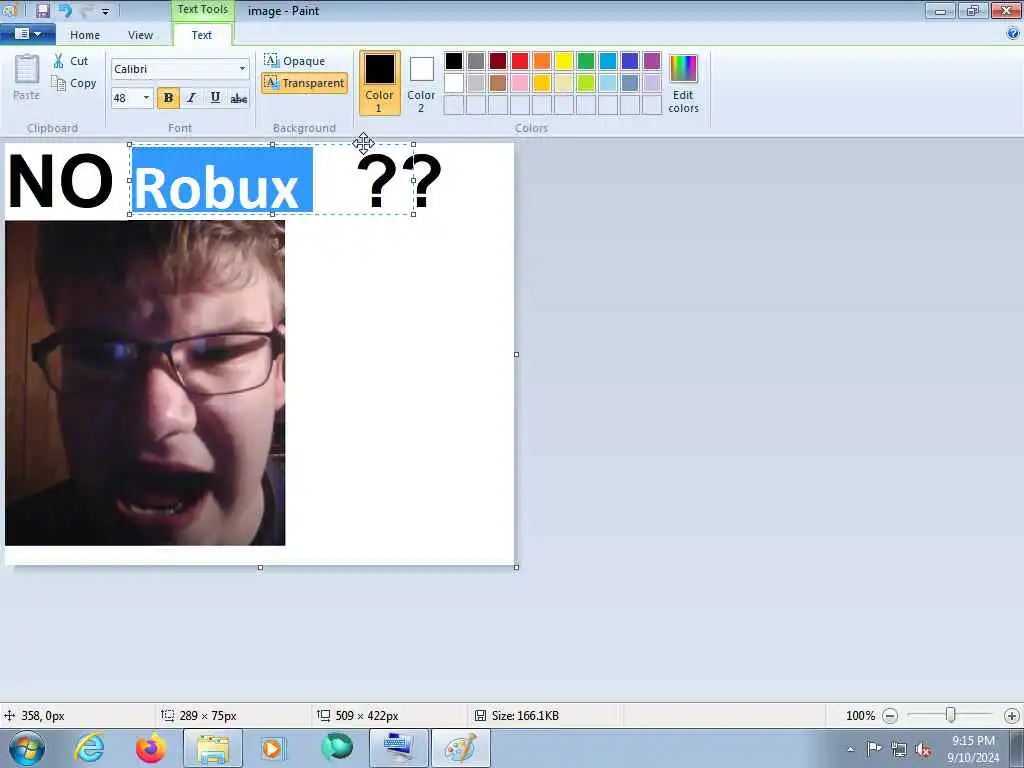Click the Undo arrow in title bar
The image size is (1024, 768).
click(65, 10)
